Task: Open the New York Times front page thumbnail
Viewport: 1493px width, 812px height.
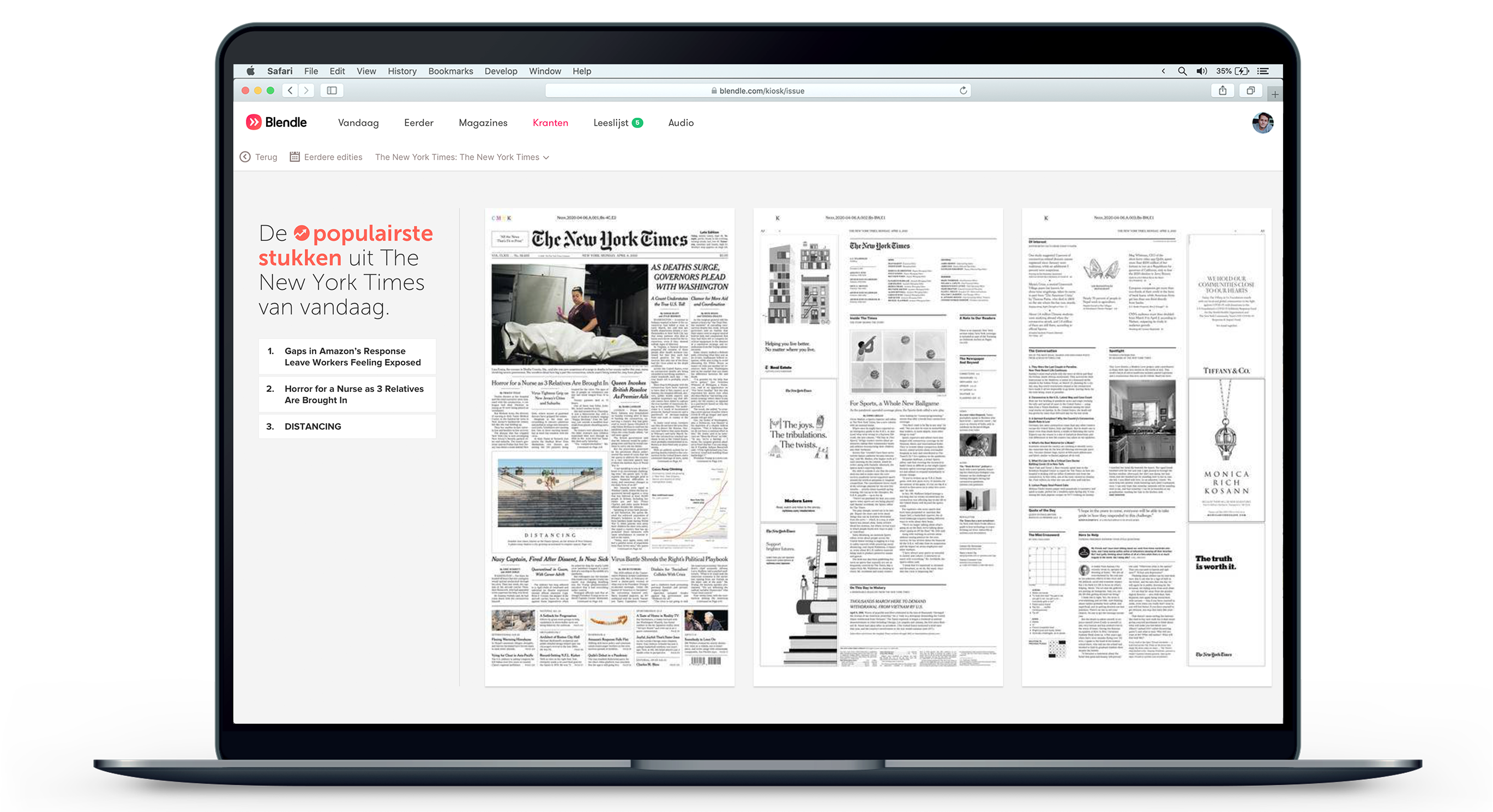Action: 609,446
